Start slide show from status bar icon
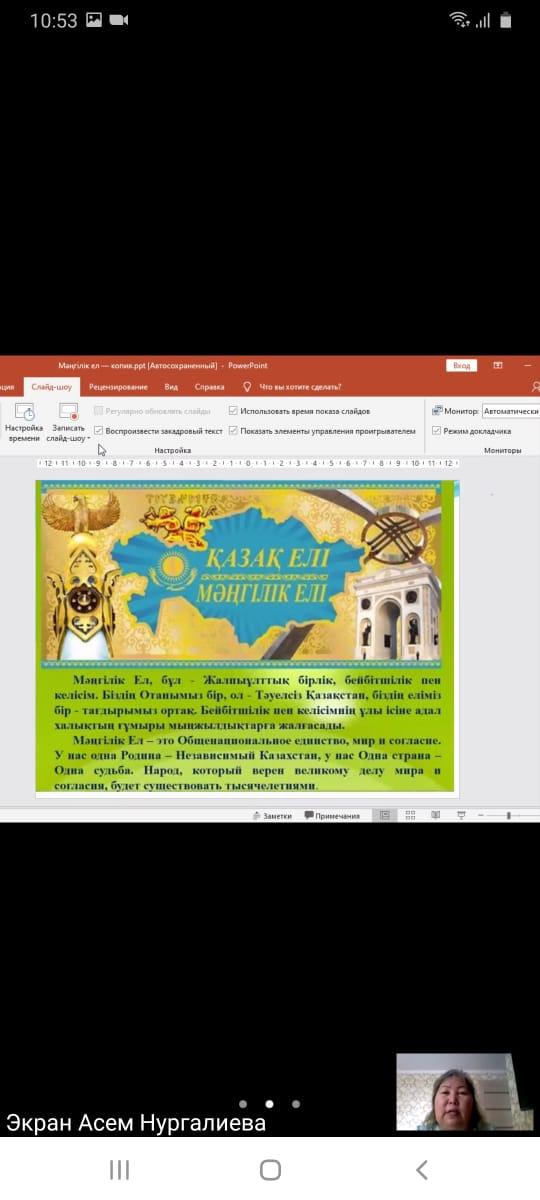 click(x=461, y=816)
